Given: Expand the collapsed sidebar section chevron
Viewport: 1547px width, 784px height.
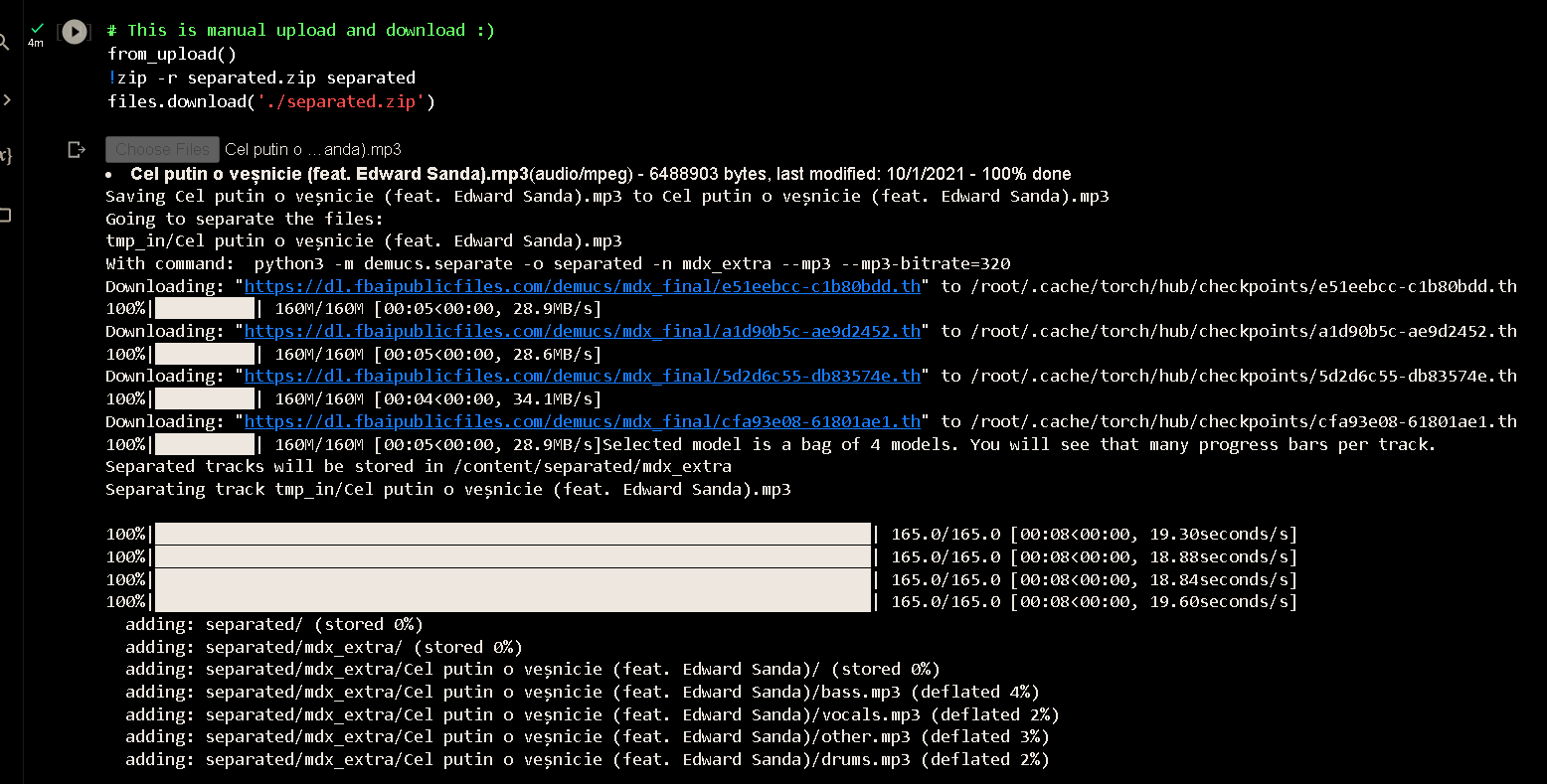Looking at the screenshot, I should (7, 98).
